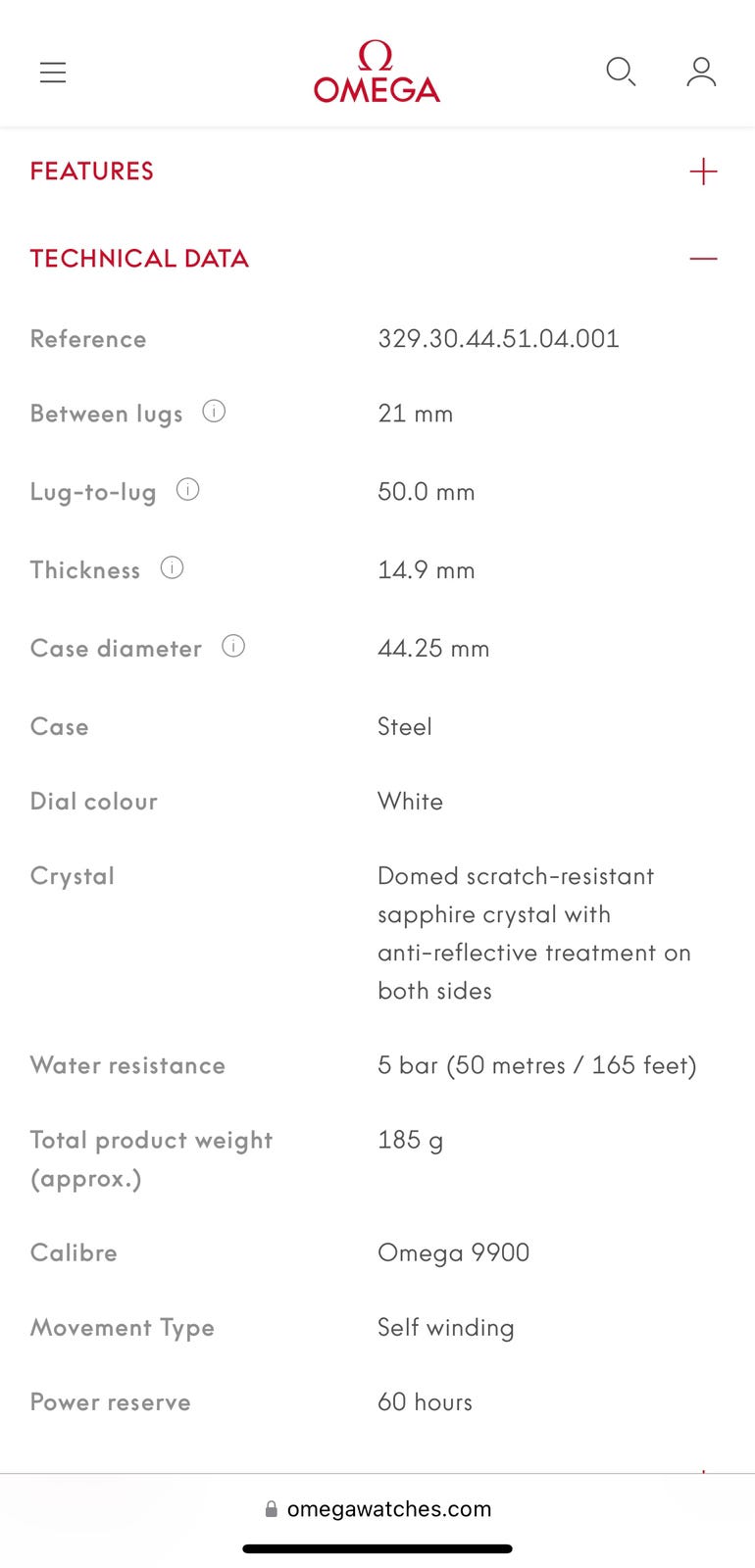Tap the Thickness info icon

[x=172, y=567]
